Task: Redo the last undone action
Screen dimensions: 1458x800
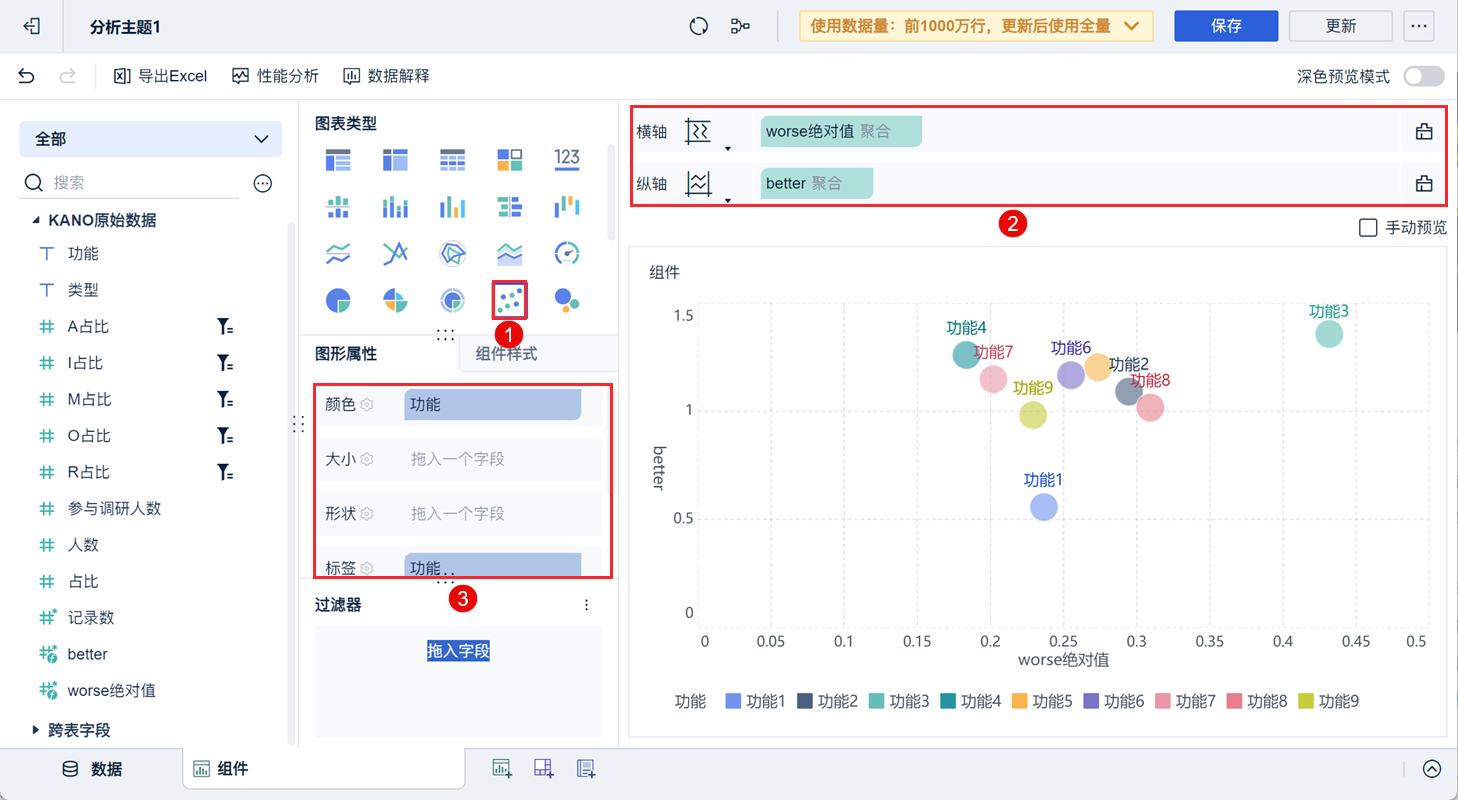Action: (x=68, y=76)
